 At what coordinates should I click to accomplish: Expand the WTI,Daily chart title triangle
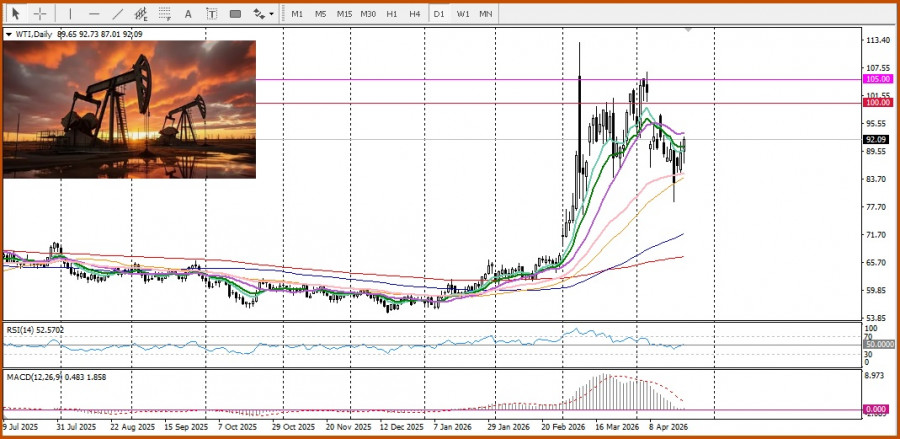click(9, 34)
